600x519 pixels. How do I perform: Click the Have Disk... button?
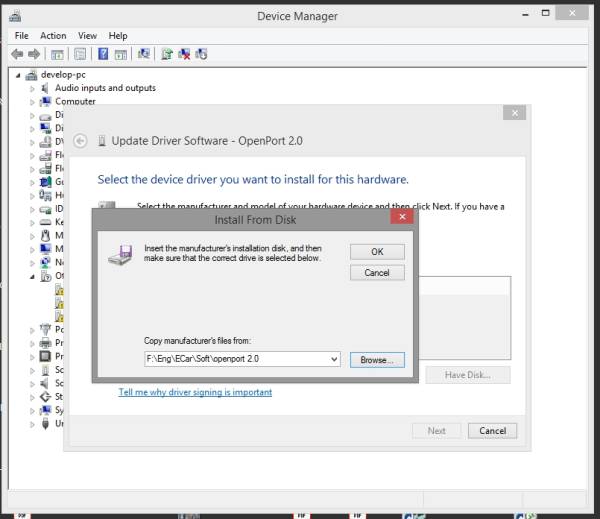(468, 375)
